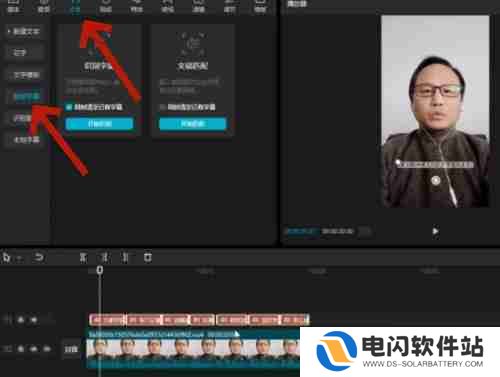The image size is (500, 377).
Task: Tick clear-existing-subtitles checkbox on 文稿匹配 card
Action: [163, 107]
